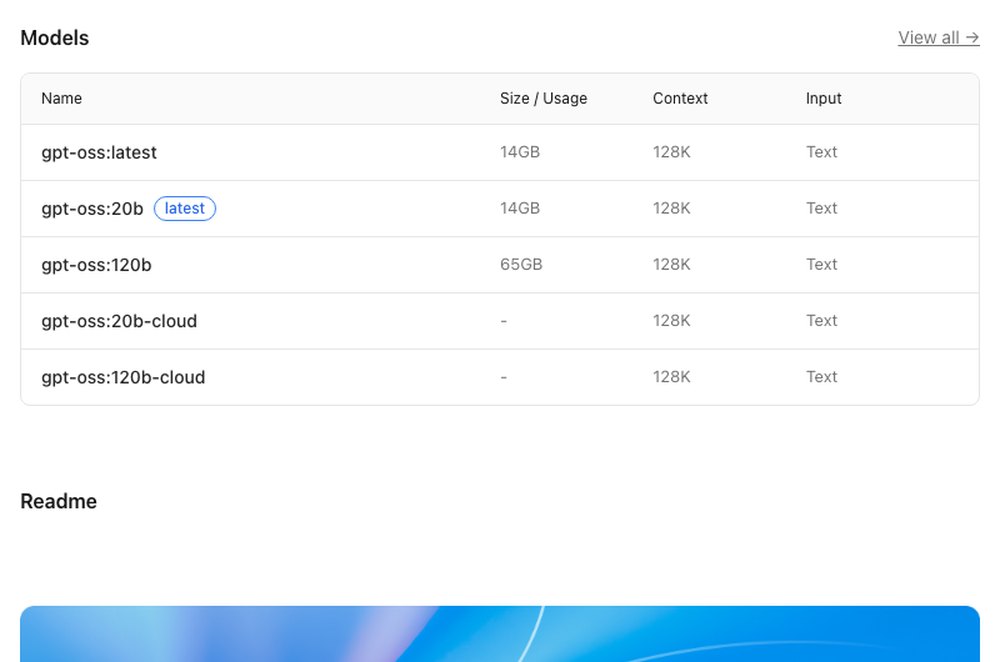Click the Context column header

[680, 98]
